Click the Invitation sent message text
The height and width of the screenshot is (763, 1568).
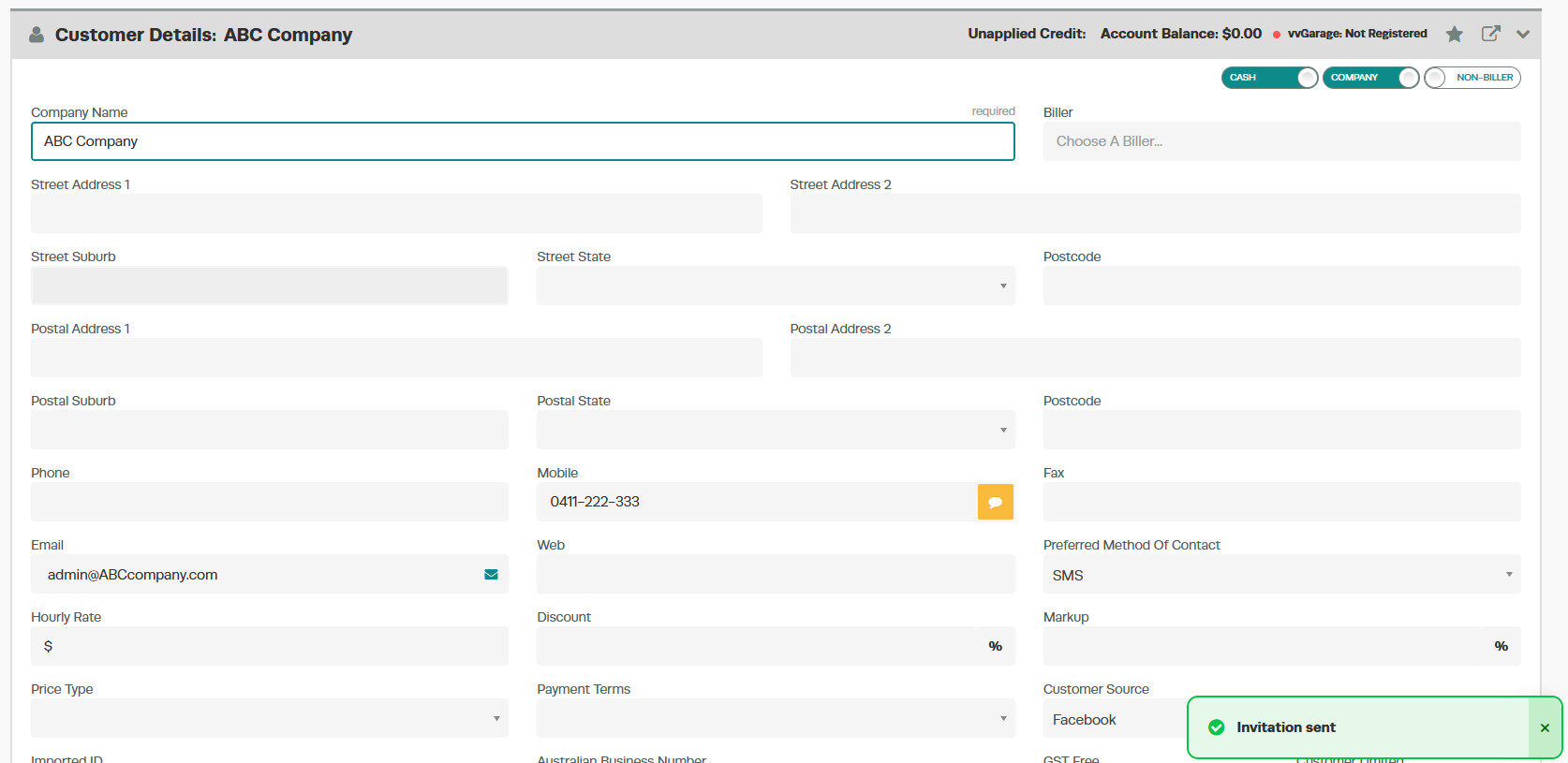(x=1286, y=727)
